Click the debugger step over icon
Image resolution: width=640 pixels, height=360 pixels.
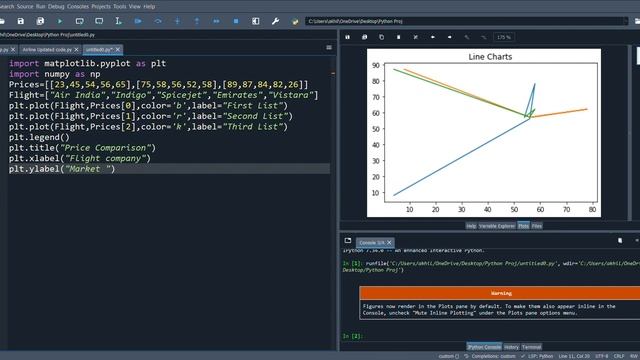pos(158,21)
